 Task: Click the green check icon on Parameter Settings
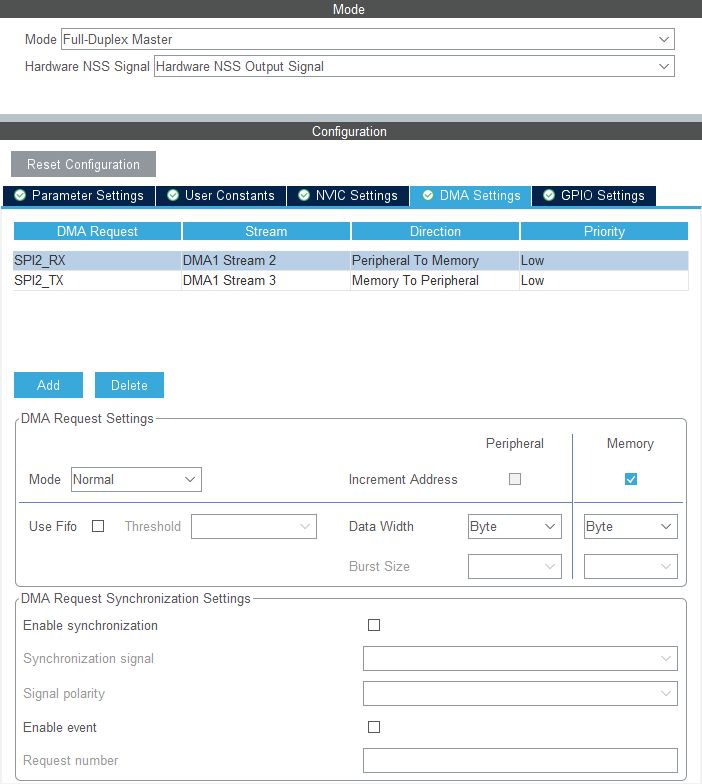pos(20,195)
